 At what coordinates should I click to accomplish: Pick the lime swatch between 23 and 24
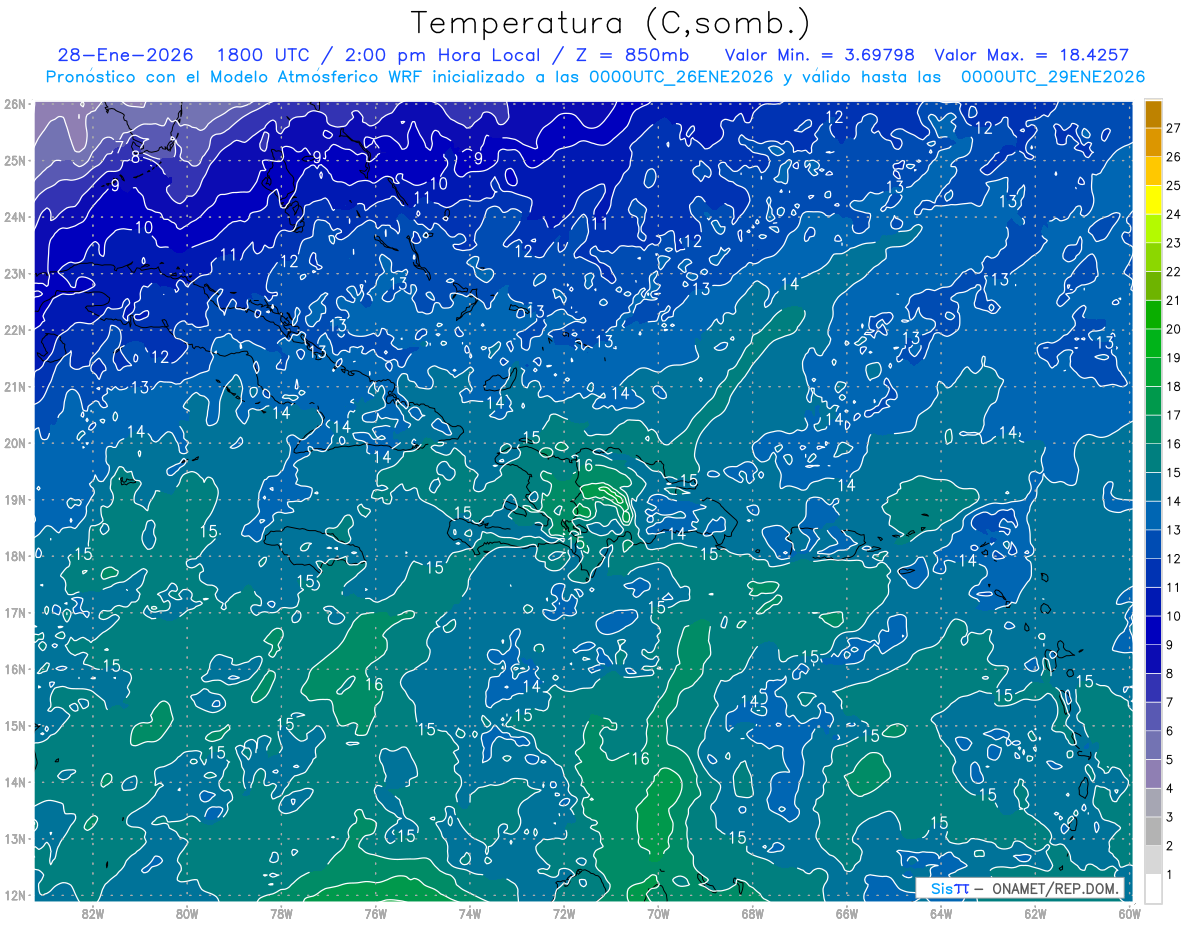(x=1154, y=229)
